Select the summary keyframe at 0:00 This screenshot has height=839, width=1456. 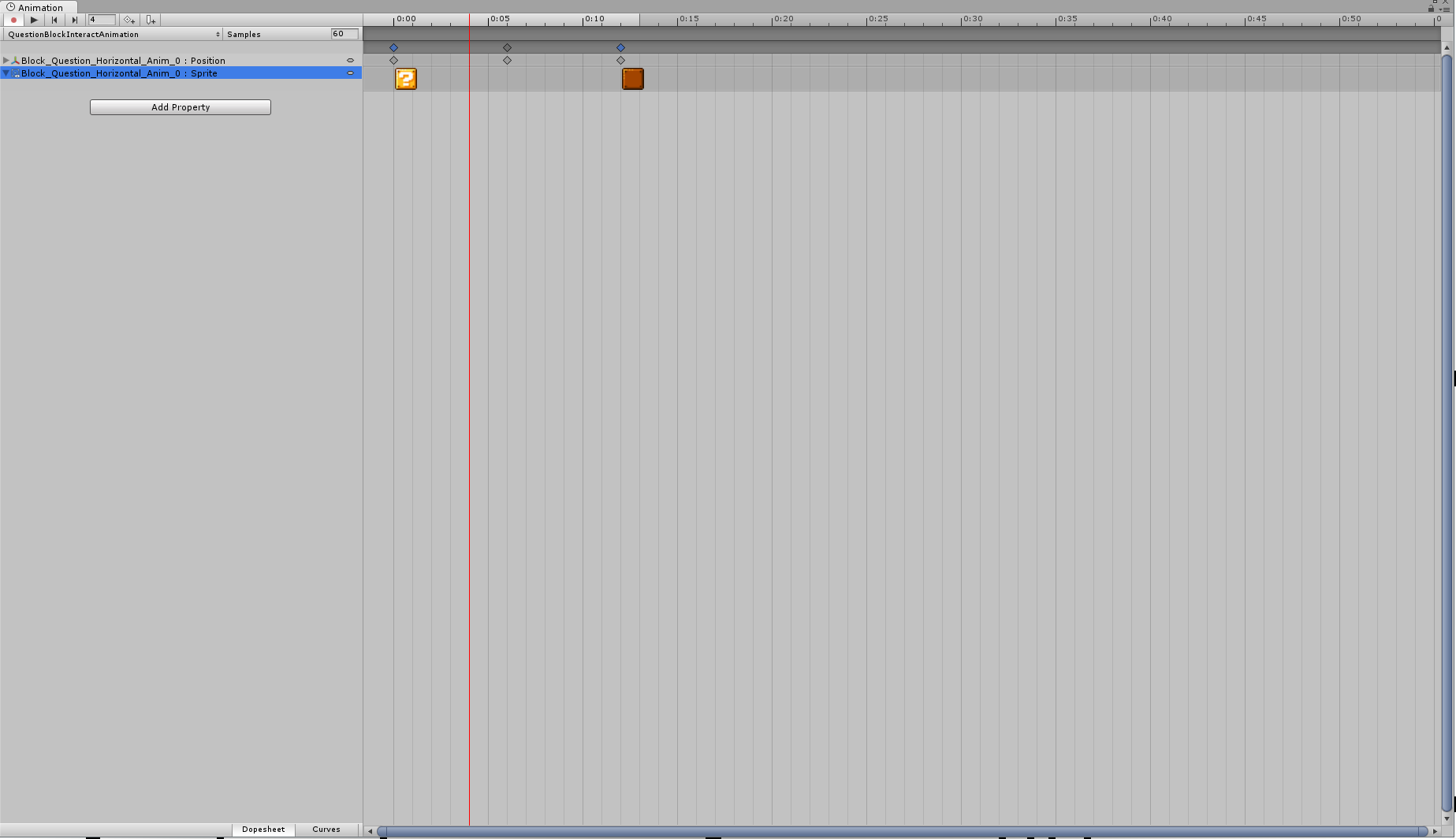pyautogui.click(x=393, y=47)
